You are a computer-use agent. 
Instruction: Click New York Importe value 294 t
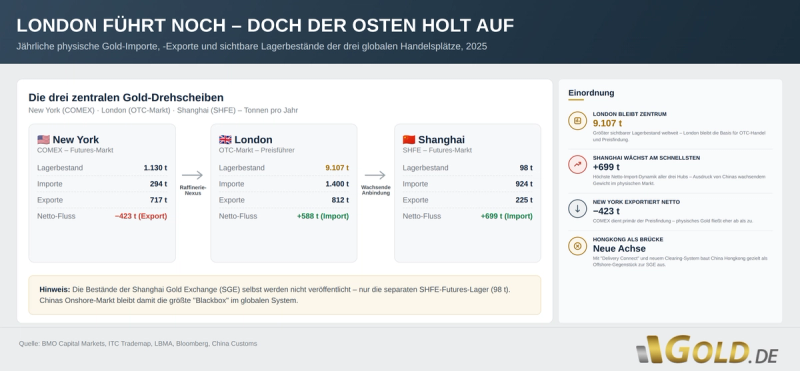[x=158, y=184]
